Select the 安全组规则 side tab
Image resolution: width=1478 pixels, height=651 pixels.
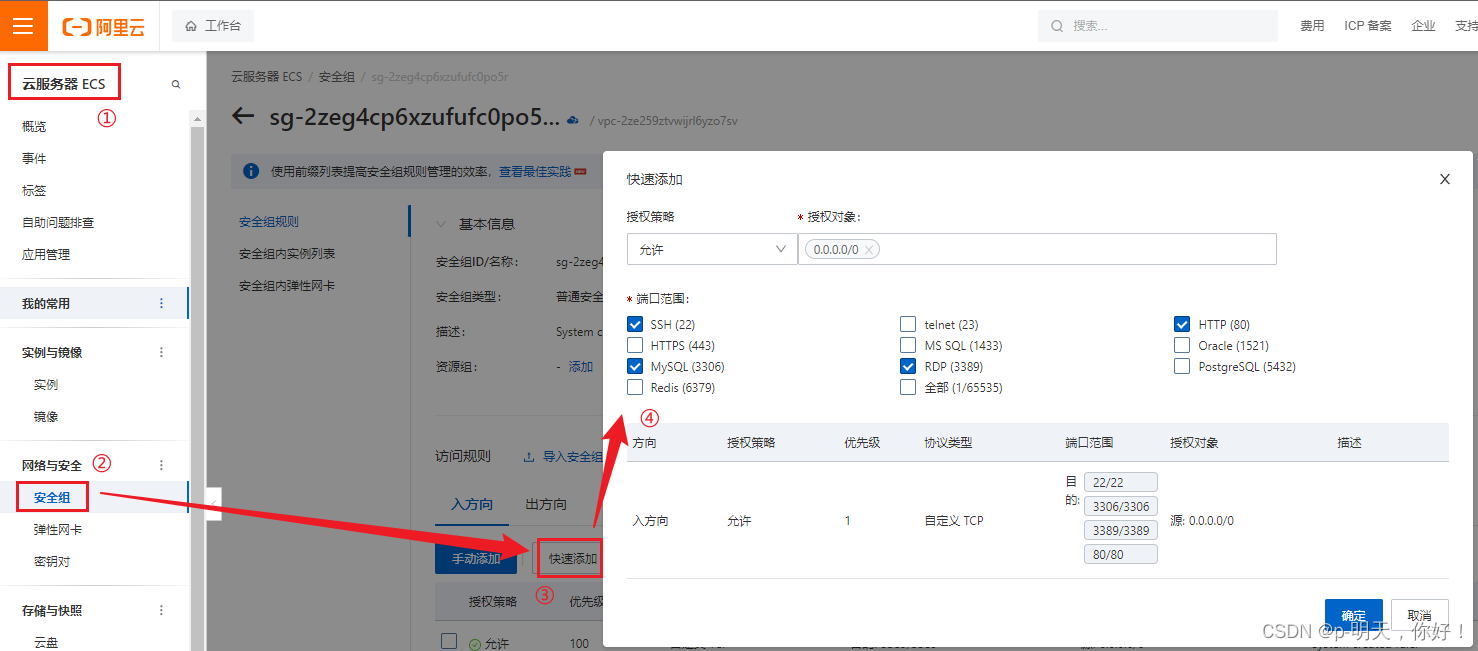click(269, 222)
